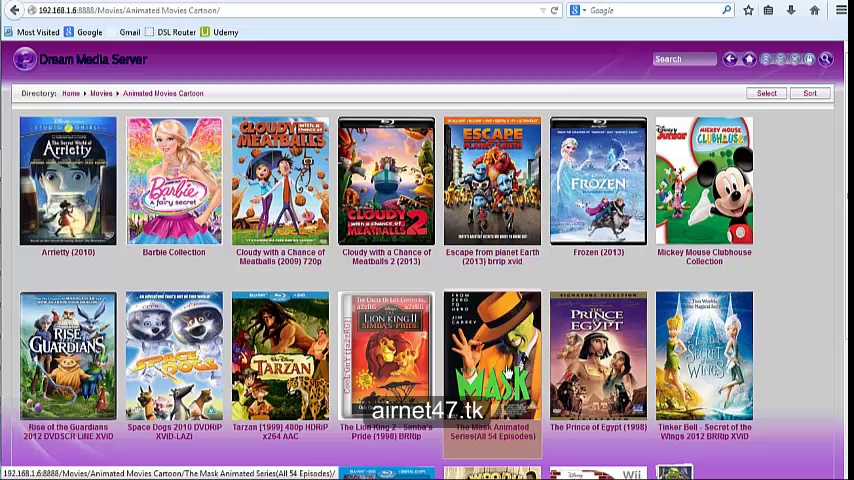Open Cloudy with a Chance of Meatballs 2 poster
This screenshot has height=480, width=854.
(x=386, y=180)
